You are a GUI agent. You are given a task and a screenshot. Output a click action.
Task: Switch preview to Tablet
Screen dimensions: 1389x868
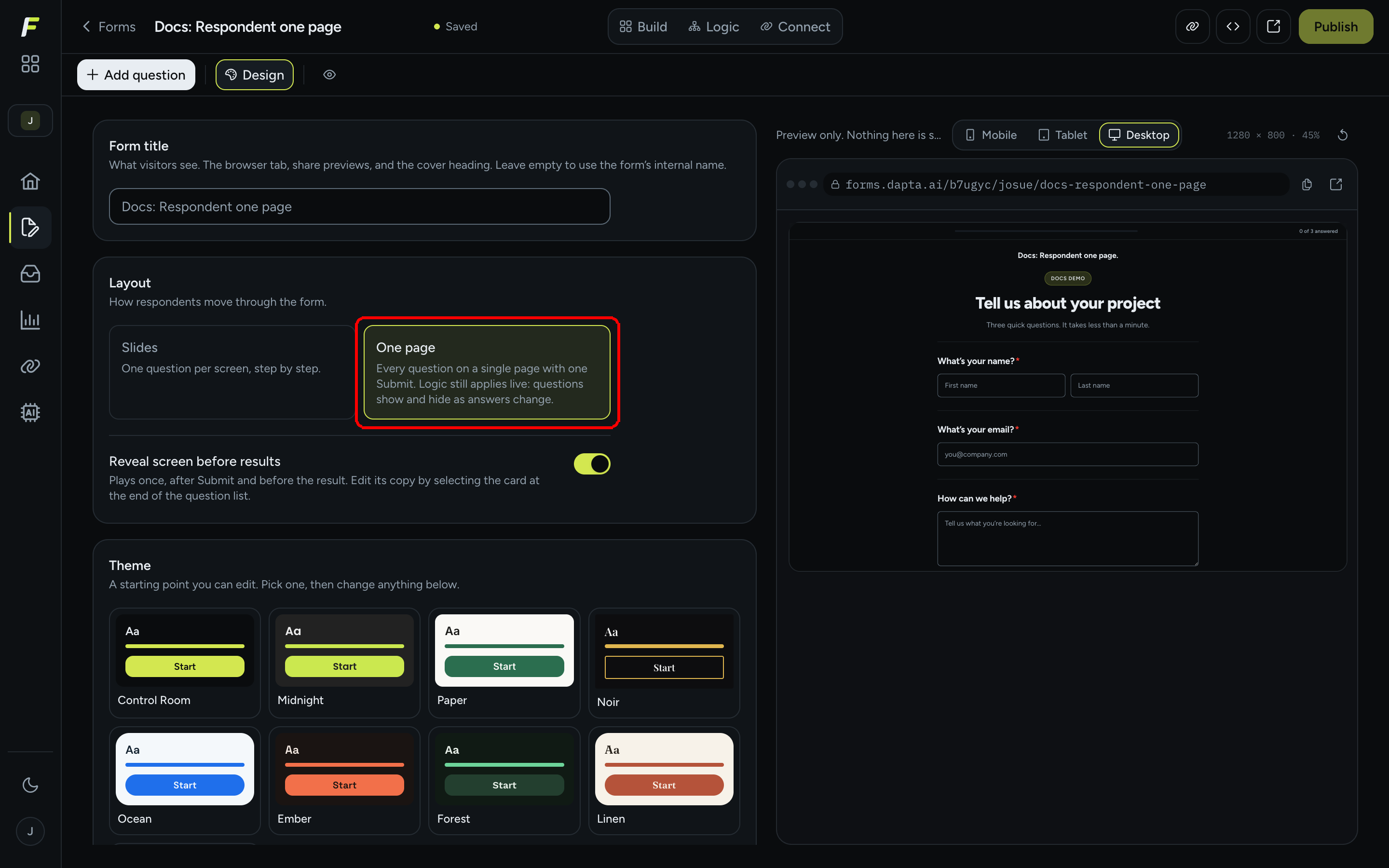click(x=1062, y=135)
